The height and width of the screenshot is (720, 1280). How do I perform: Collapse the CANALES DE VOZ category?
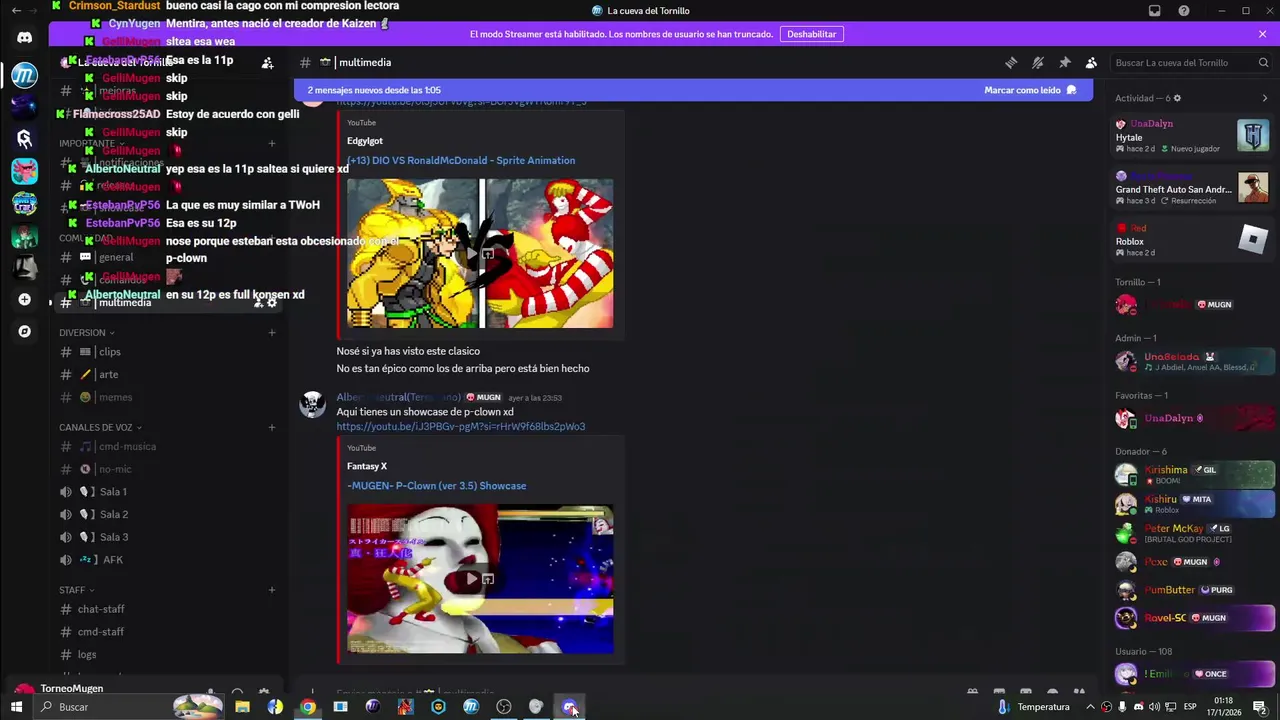[100, 427]
